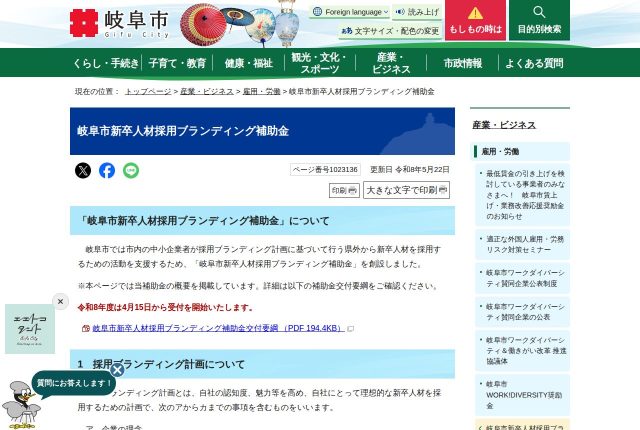The height and width of the screenshot is (430, 640).
Task: Open ワークダイバーシティ賛同企業公表制度 link
Action: 523,278
